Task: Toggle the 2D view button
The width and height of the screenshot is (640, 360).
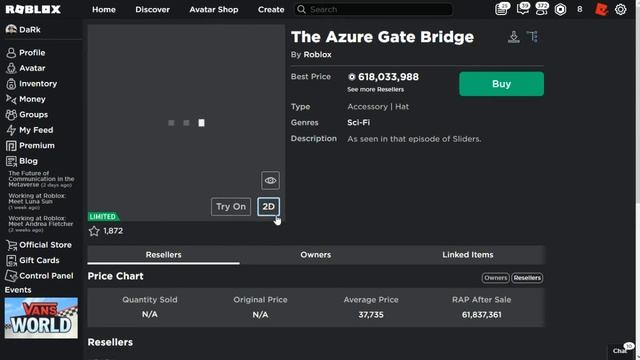Action: pos(269,207)
